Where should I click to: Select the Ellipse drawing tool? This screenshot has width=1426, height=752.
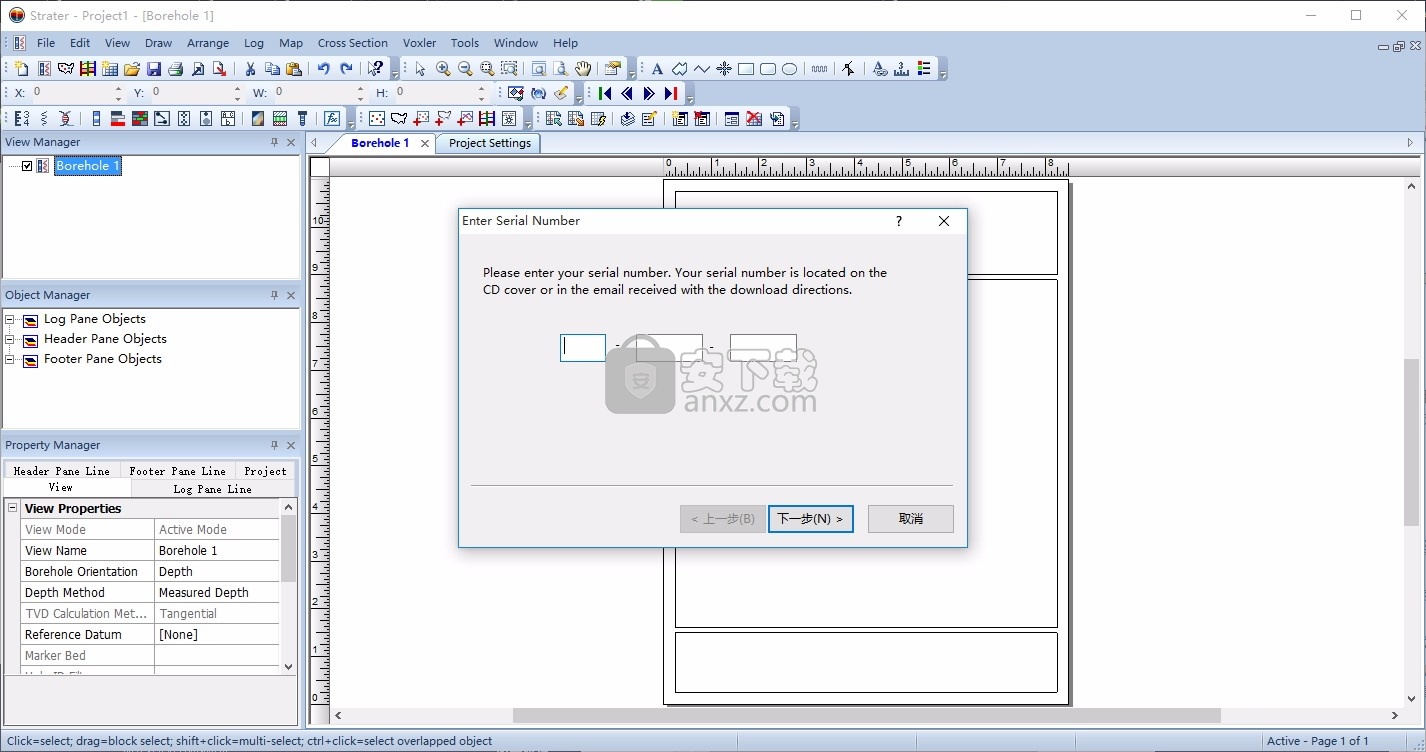point(790,69)
